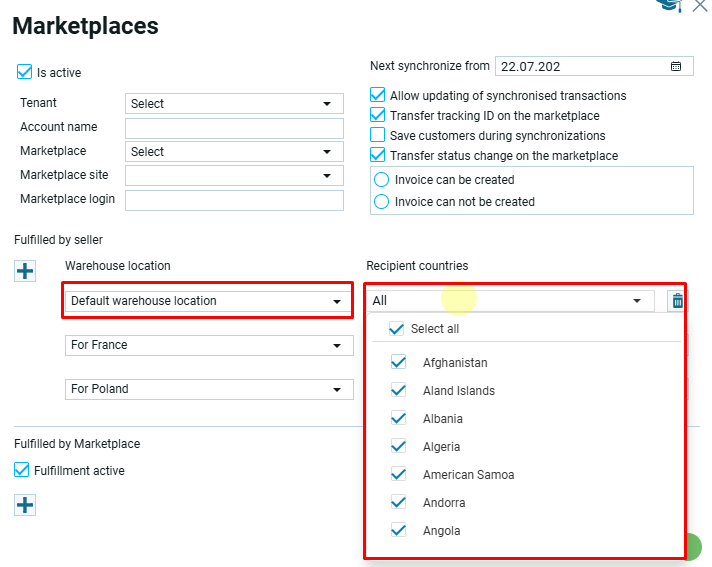Open the Tenant dropdown
The width and height of the screenshot is (712, 567).
234,103
